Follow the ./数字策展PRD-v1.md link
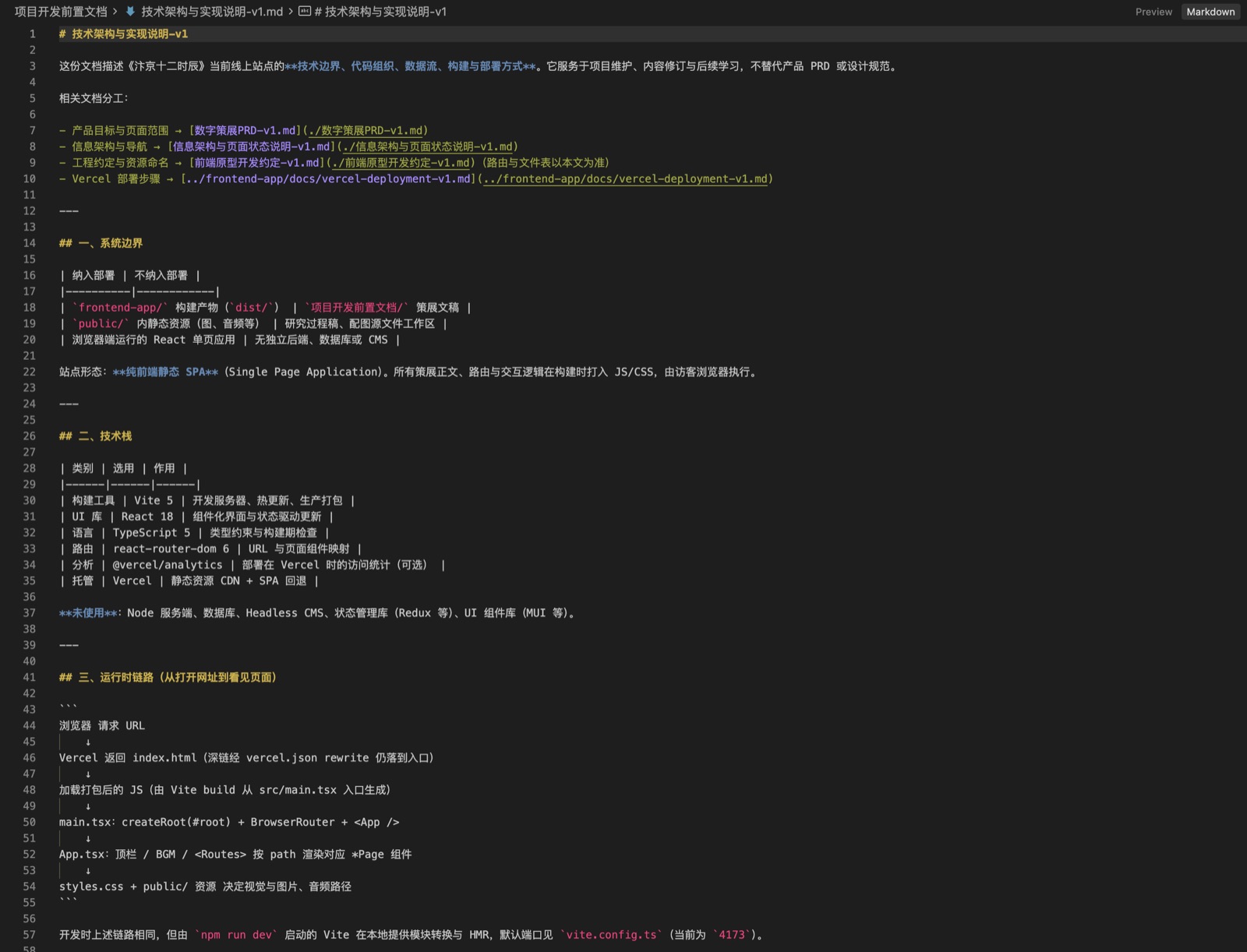The height and width of the screenshot is (952, 1247). pos(366,130)
